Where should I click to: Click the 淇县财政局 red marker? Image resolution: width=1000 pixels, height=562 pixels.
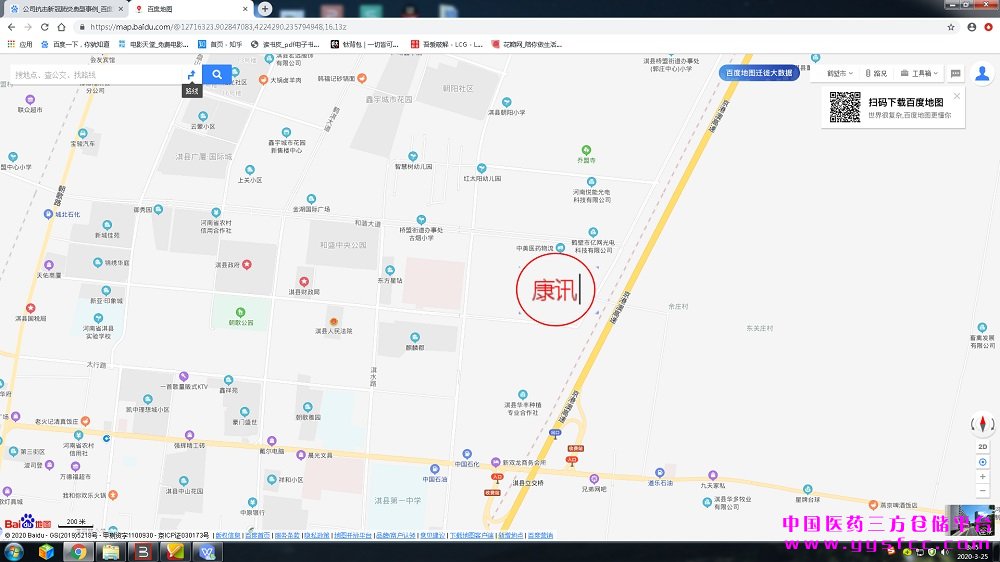pos(304,281)
